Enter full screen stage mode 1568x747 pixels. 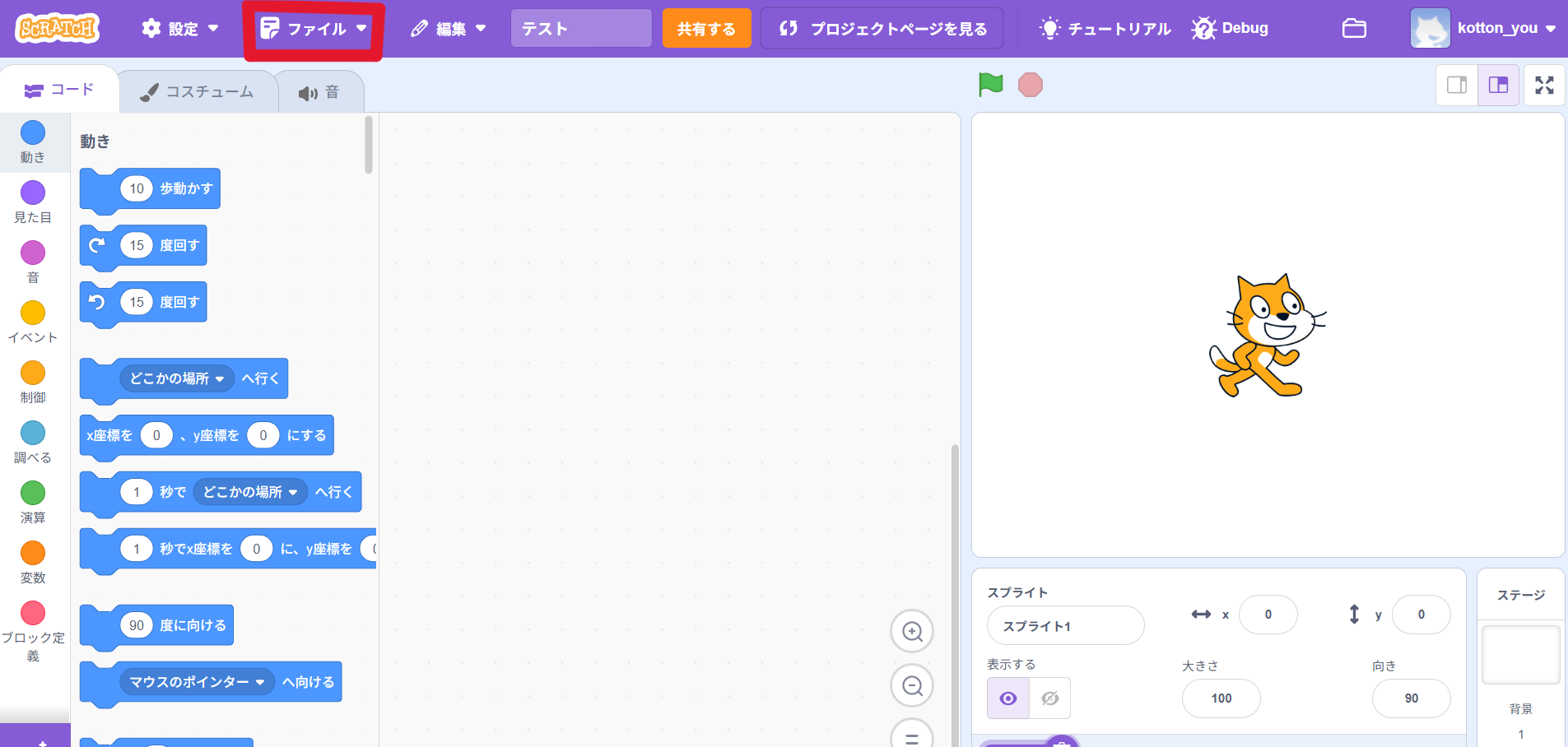click(1543, 86)
